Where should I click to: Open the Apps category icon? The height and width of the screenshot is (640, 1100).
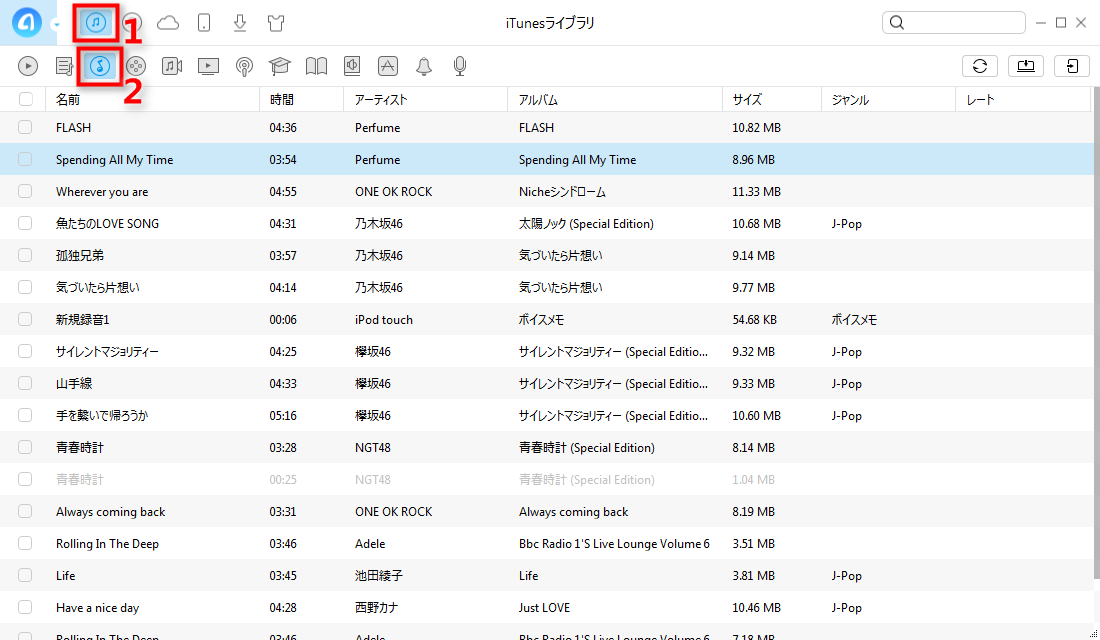pos(388,66)
